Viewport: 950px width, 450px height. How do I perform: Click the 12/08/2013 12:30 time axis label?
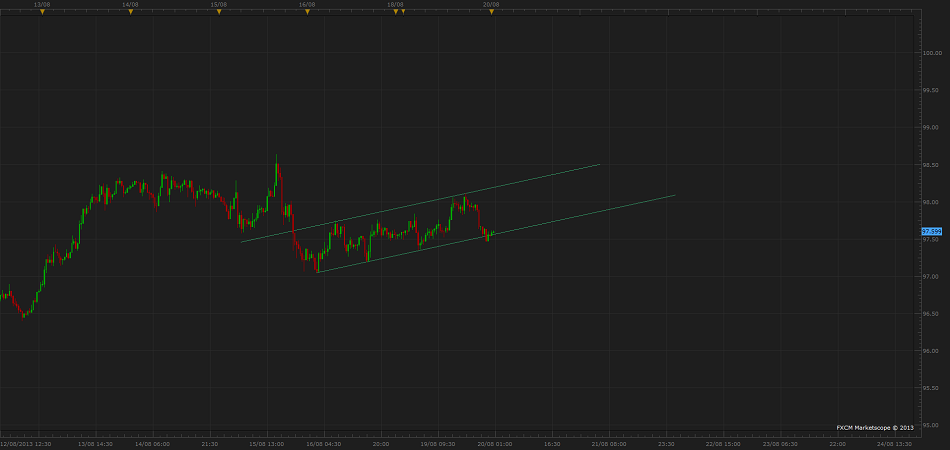click(24, 442)
